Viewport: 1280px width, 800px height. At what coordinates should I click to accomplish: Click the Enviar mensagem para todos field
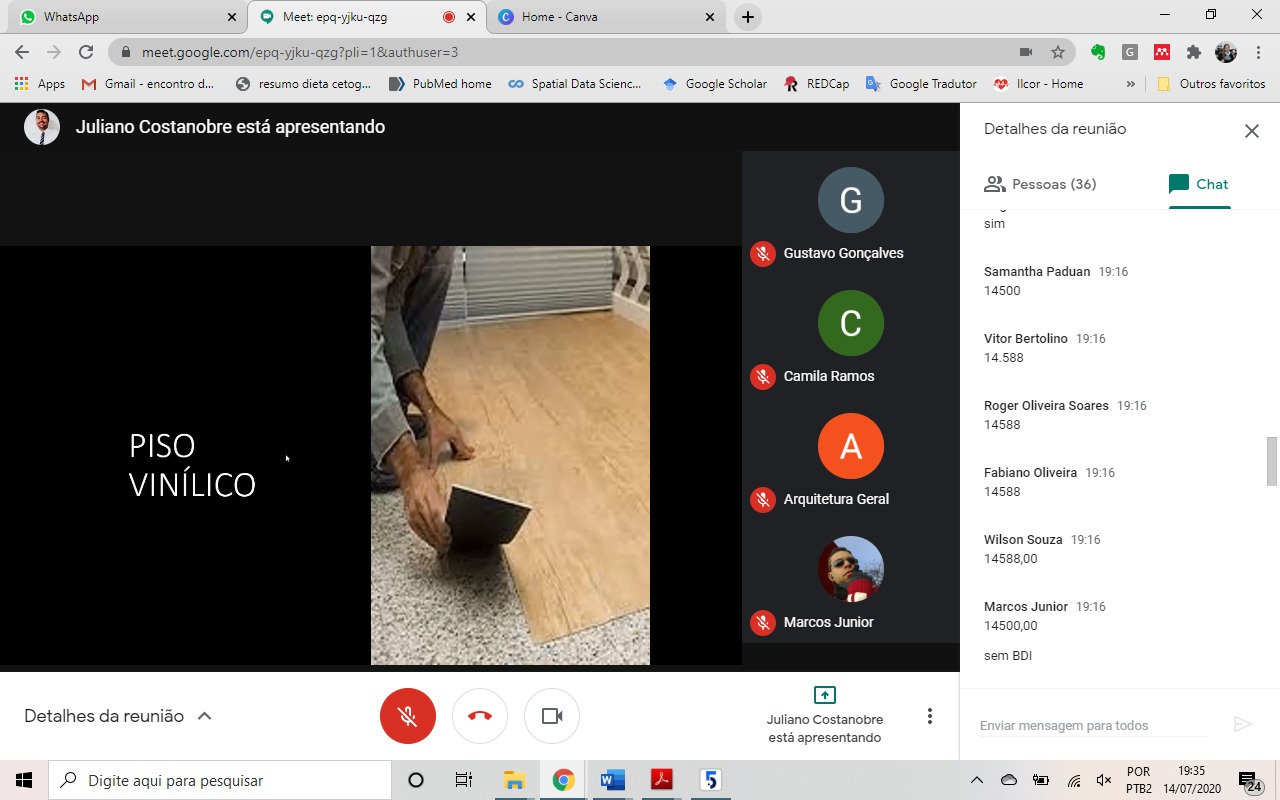point(1094,725)
